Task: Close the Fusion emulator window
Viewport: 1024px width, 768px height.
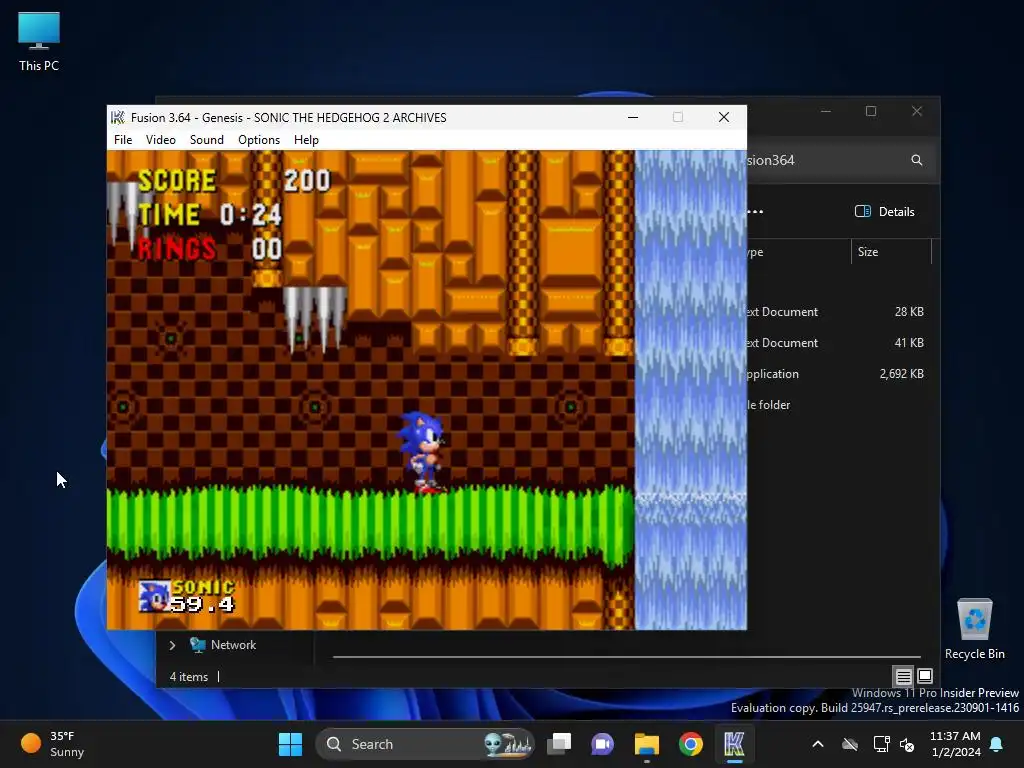Action: 724,118
